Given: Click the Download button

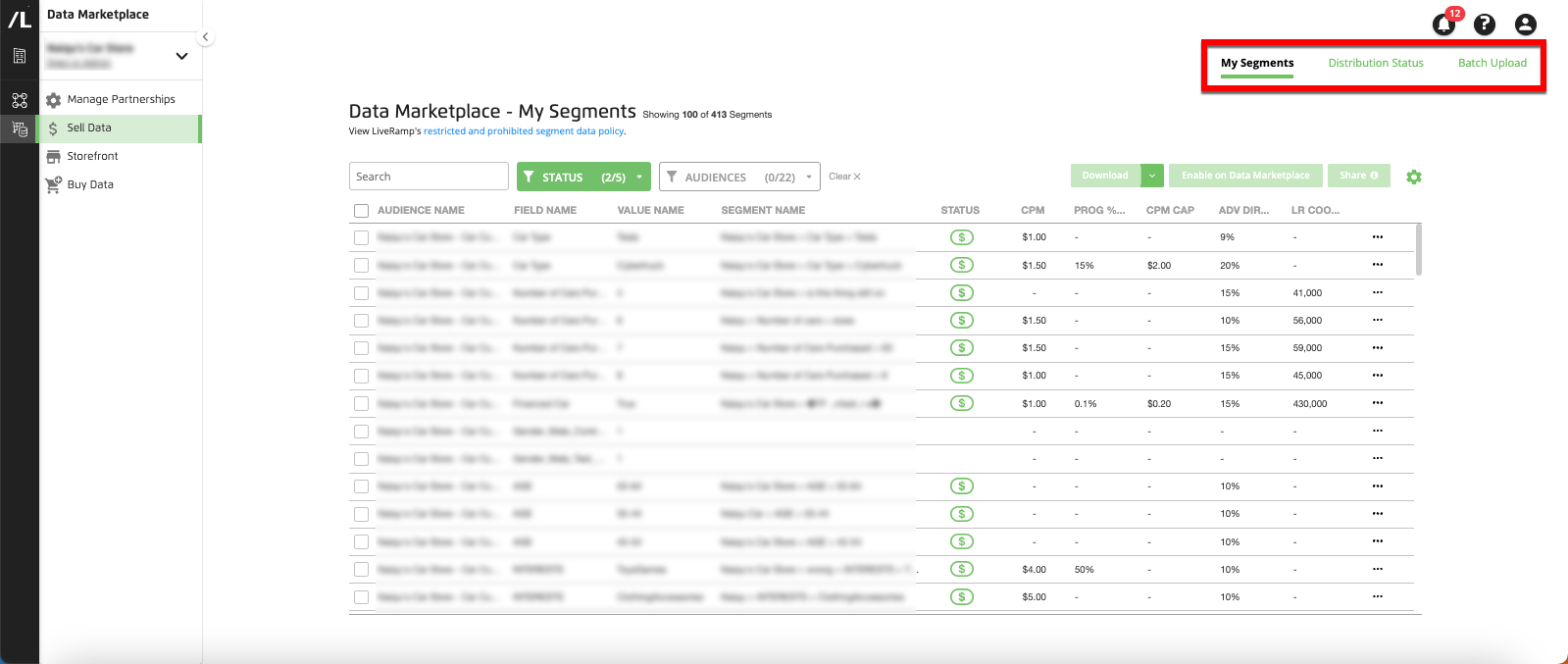Looking at the screenshot, I should (1105, 176).
